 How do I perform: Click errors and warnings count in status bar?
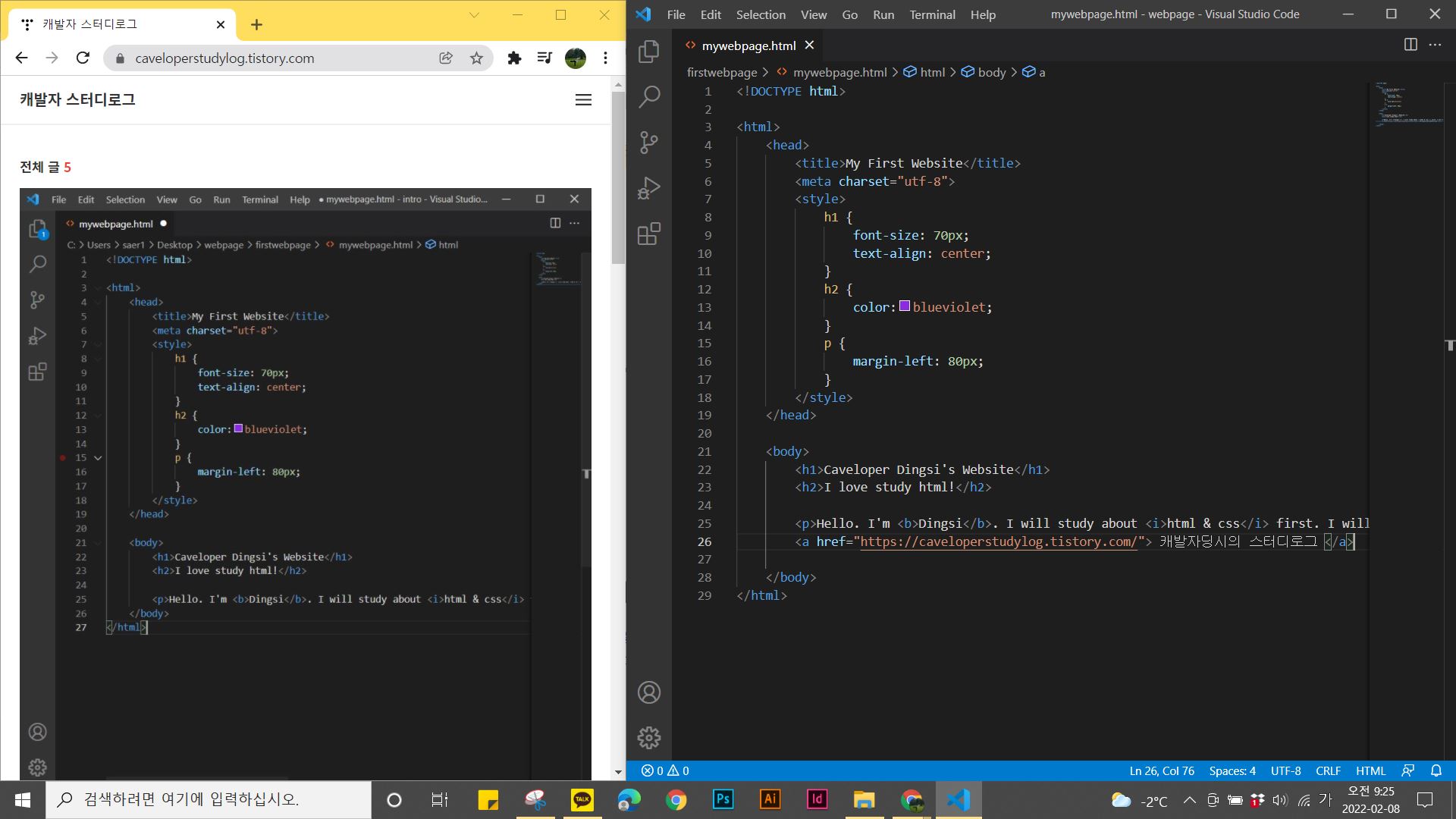(x=665, y=770)
